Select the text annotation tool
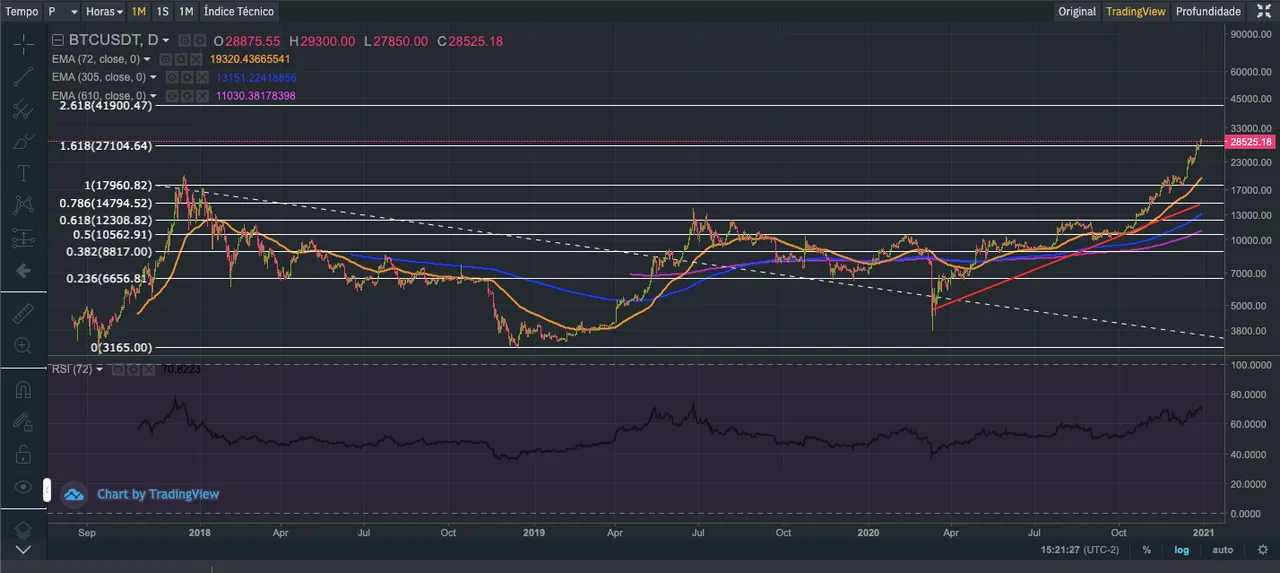1280x573 pixels. point(23,174)
